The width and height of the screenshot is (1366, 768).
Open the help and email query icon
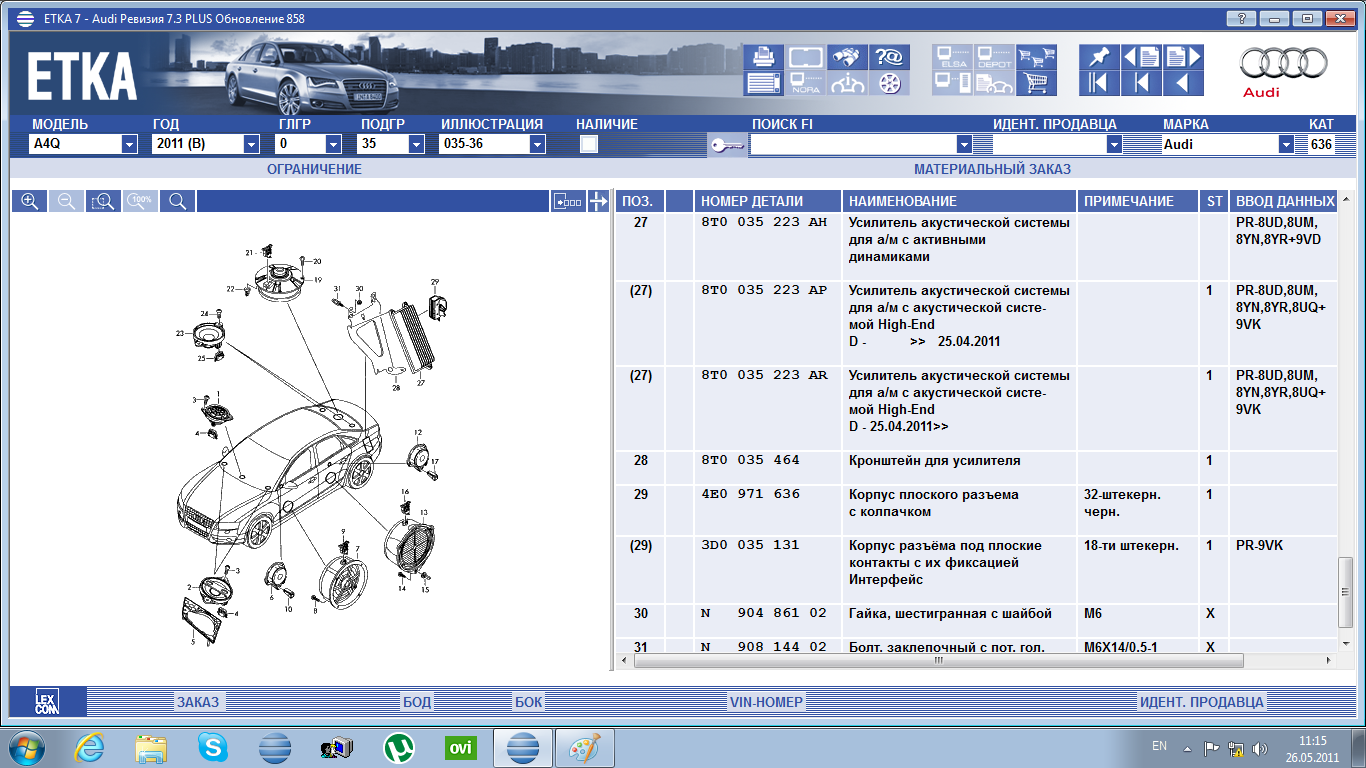point(889,57)
